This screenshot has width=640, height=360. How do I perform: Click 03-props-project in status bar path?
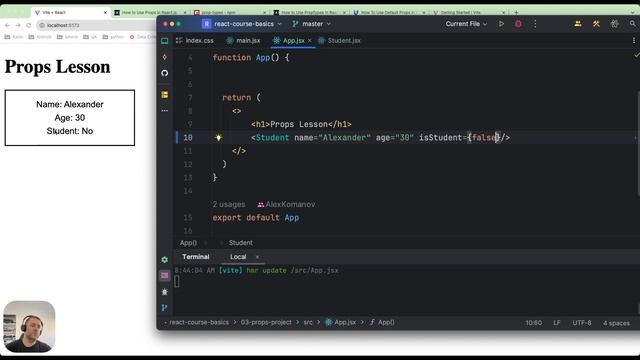pos(266,322)
